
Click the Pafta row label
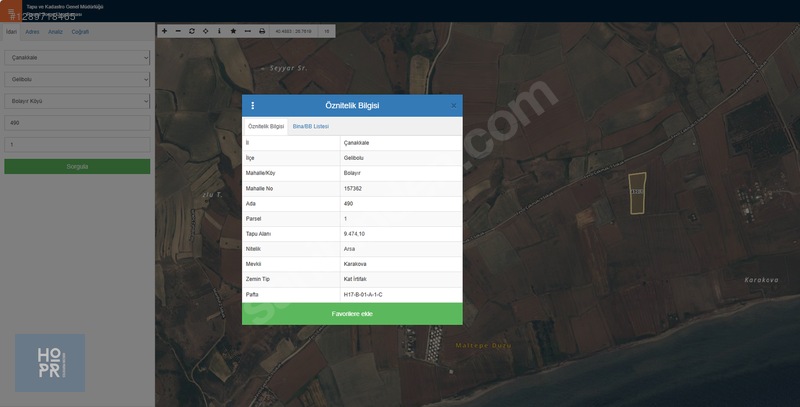[252, 294]
